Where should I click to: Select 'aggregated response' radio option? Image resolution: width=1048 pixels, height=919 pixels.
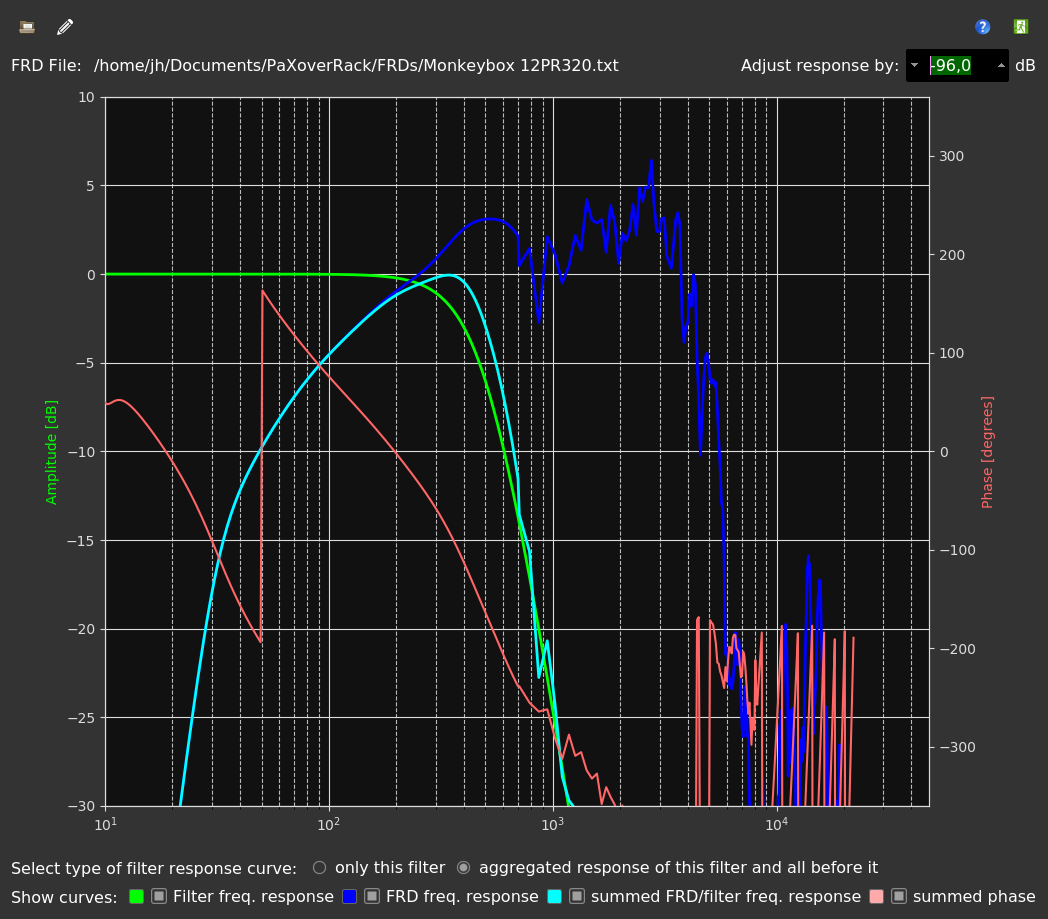[463, 868]
